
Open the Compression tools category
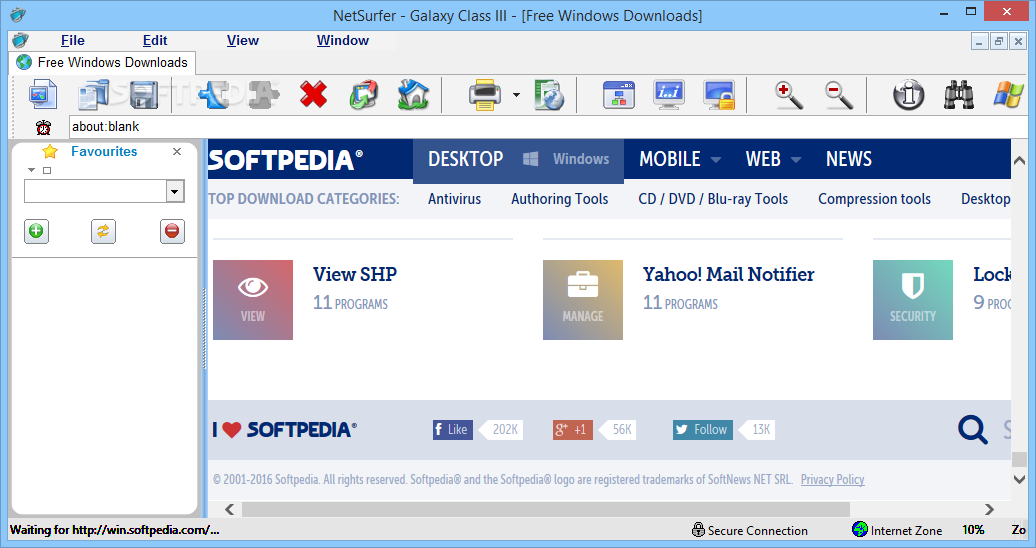pyautogui.click(x=874, y=199)
